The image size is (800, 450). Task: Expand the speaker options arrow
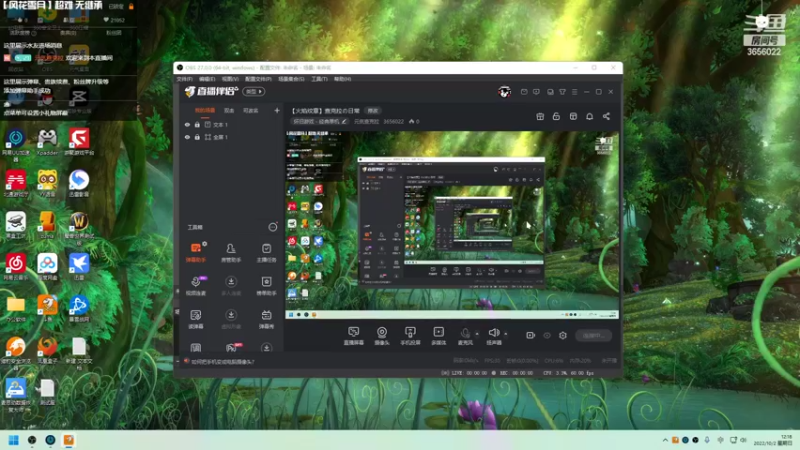(x=506, y=334)
